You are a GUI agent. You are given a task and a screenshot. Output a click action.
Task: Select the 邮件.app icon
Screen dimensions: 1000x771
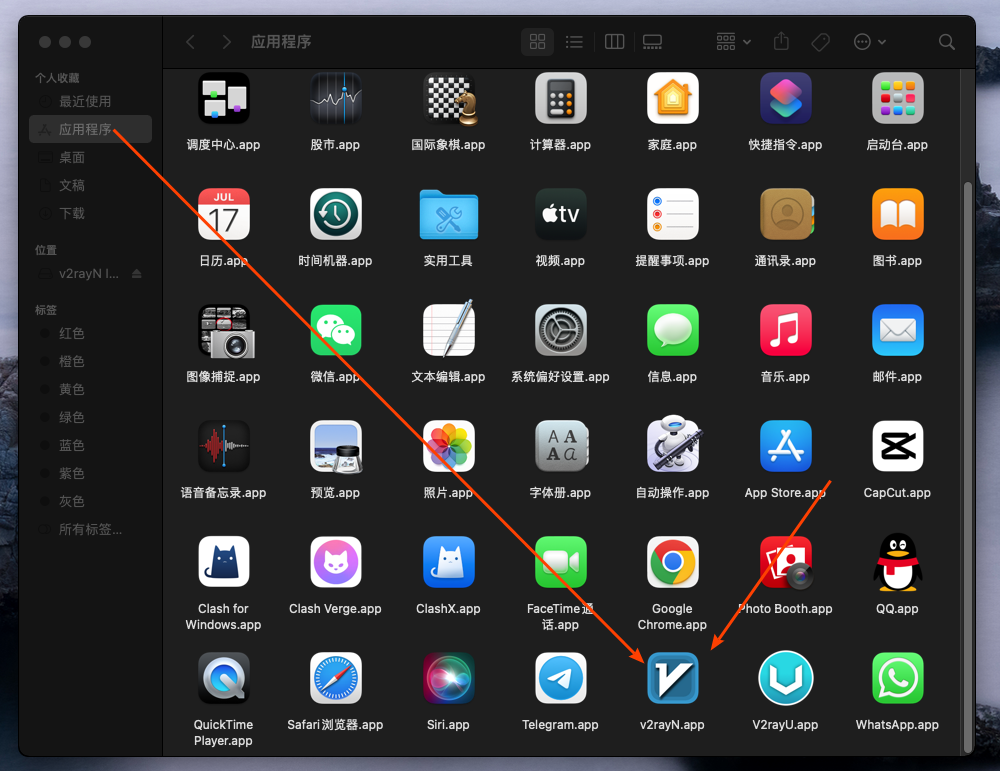point(897,330)
